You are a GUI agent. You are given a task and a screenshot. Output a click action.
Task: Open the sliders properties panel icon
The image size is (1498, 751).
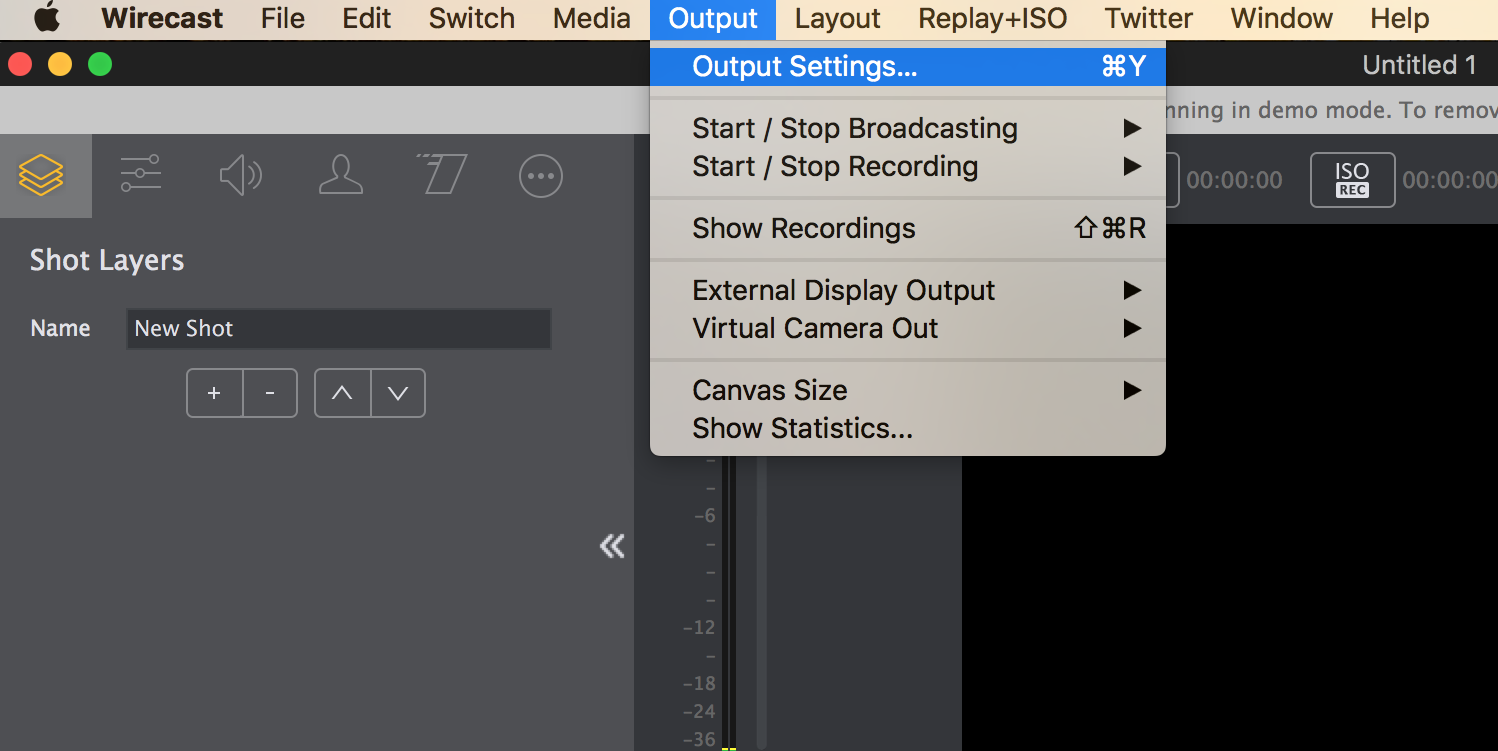141,176
